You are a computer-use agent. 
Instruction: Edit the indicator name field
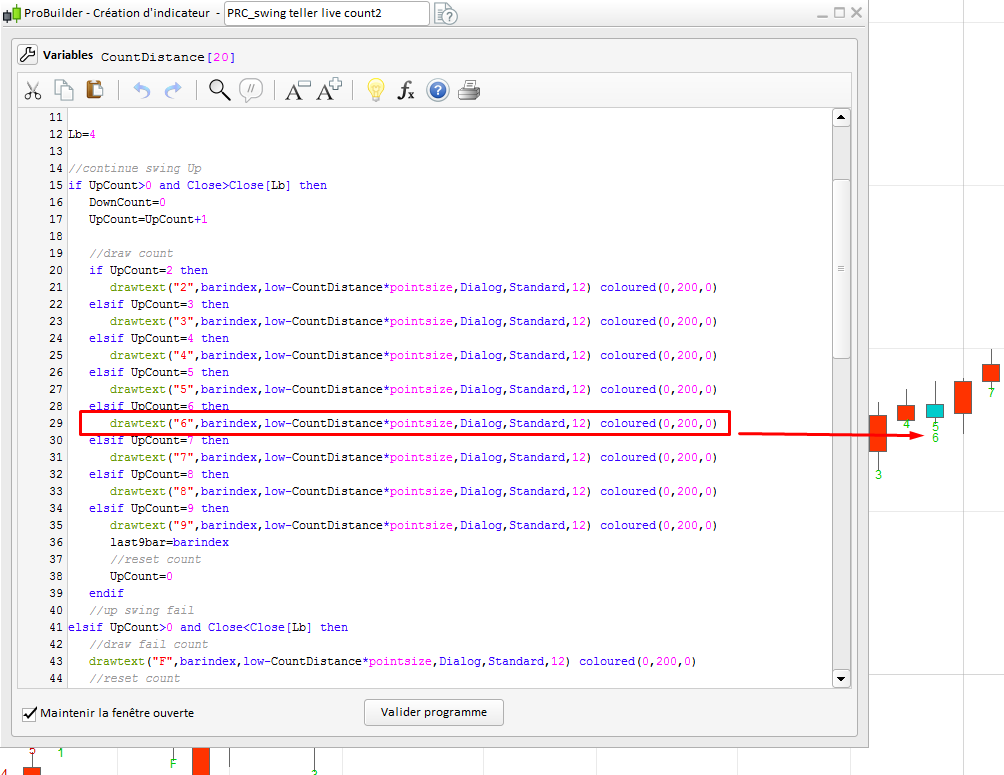(327, 13)
